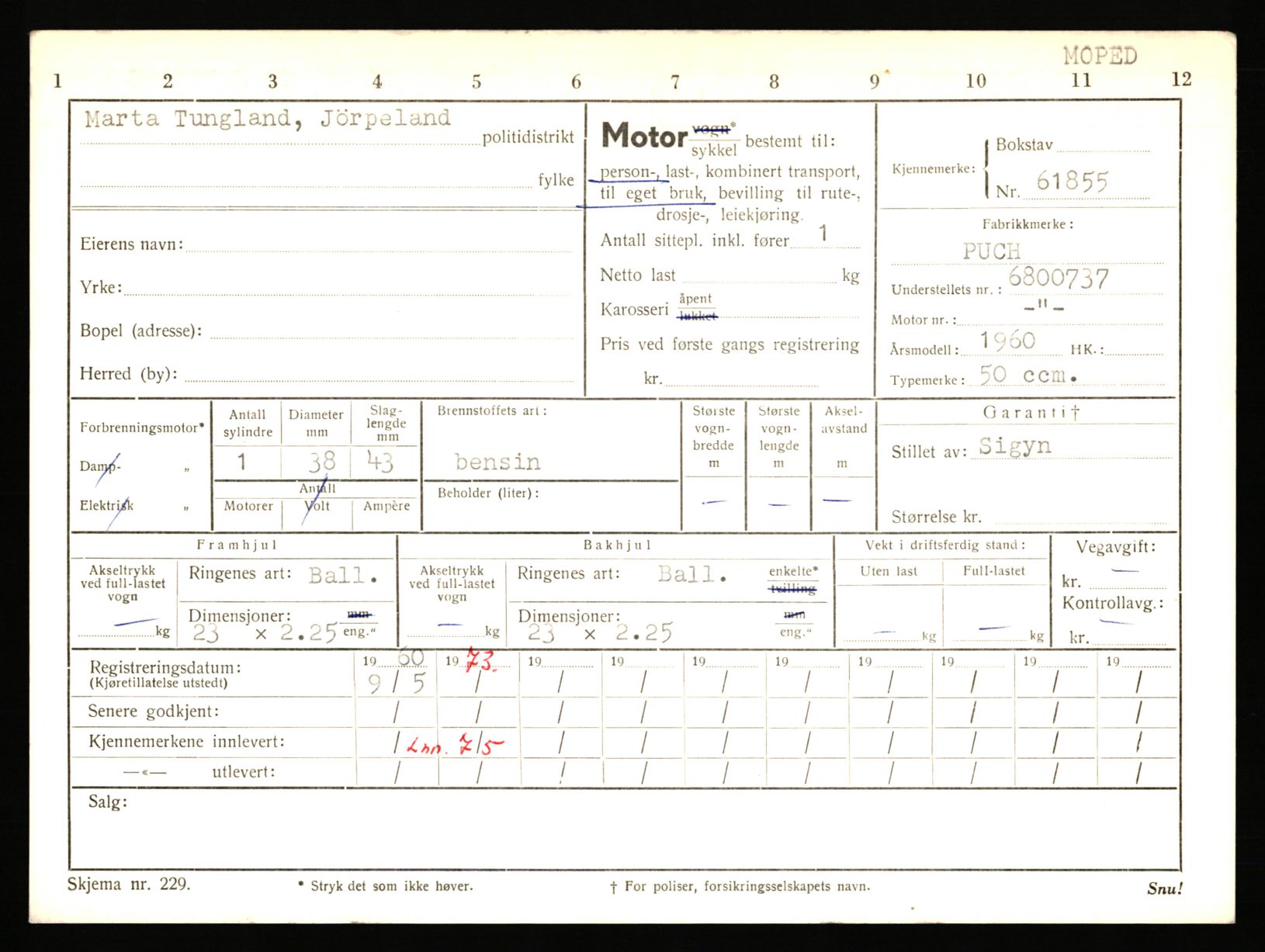Viewport: 1265px width, 952px height.
Task: Click the model year value 1960
Action: [x=1007, y=341]
